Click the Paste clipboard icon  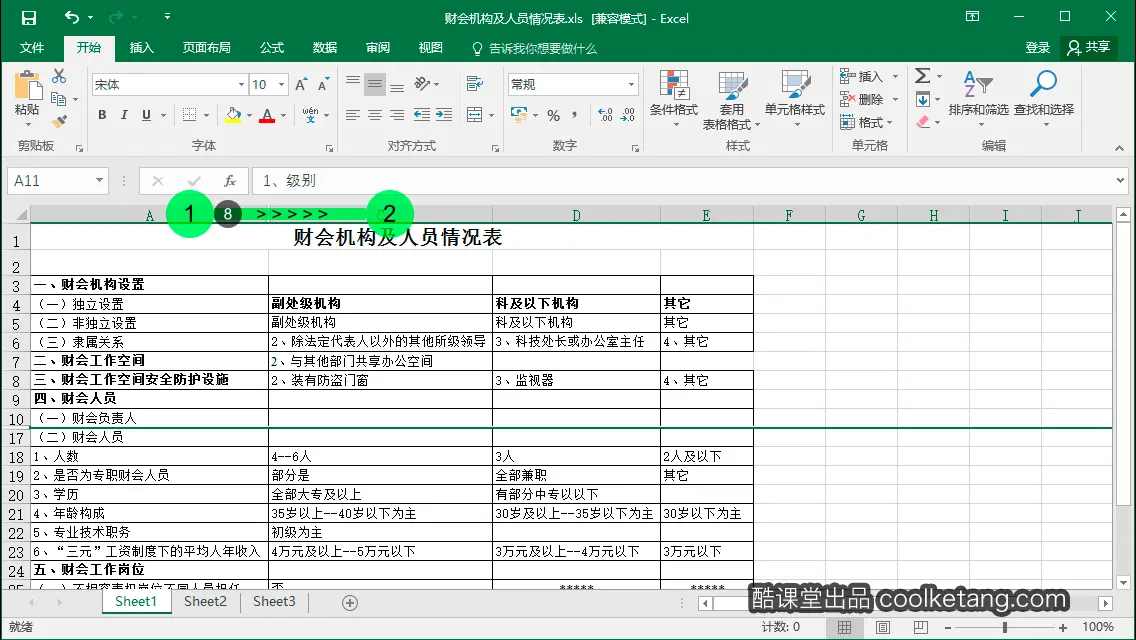point(28,85)
